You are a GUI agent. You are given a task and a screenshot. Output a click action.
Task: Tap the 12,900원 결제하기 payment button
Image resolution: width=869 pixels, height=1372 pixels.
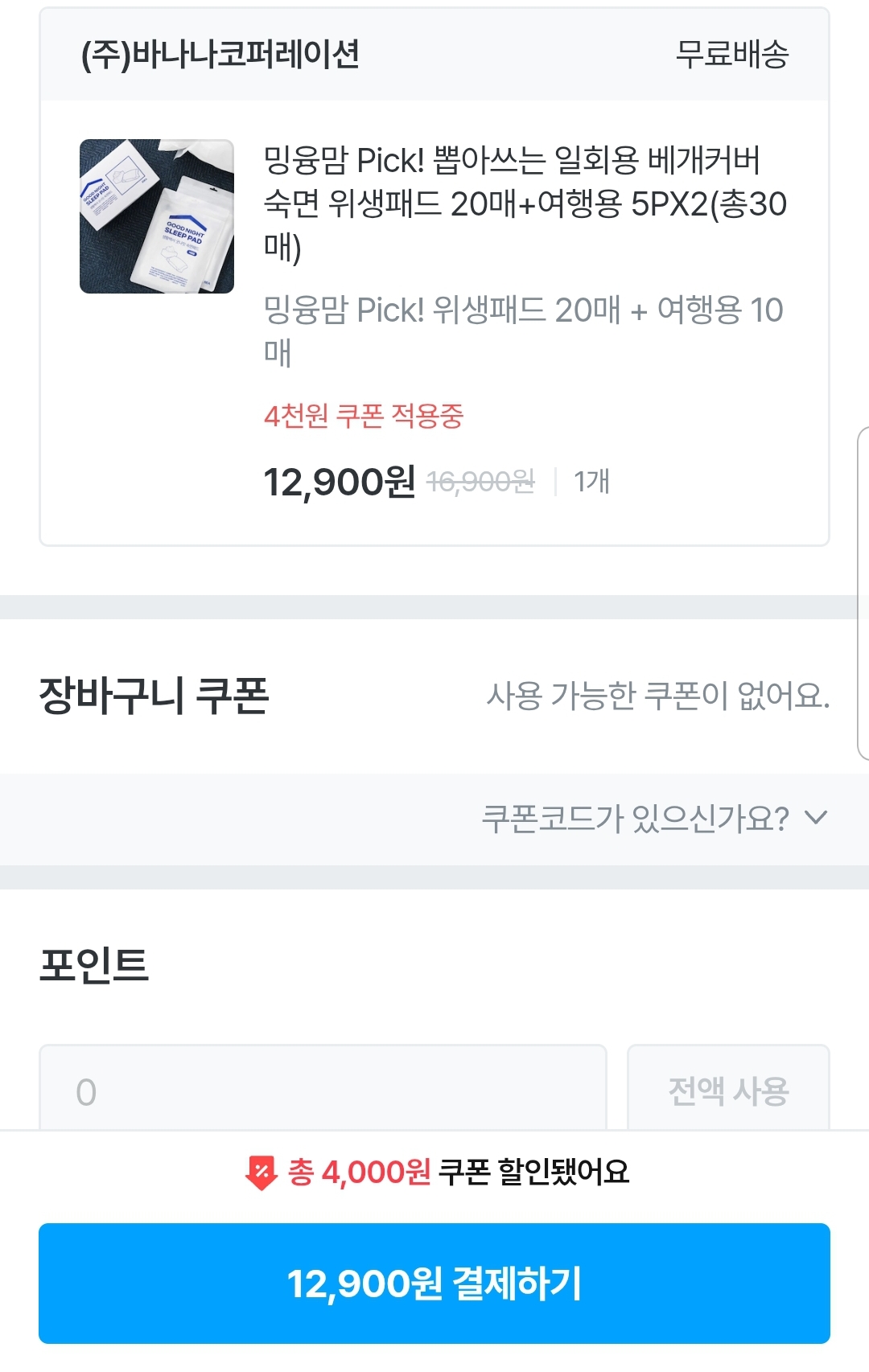coord(434,1284)
